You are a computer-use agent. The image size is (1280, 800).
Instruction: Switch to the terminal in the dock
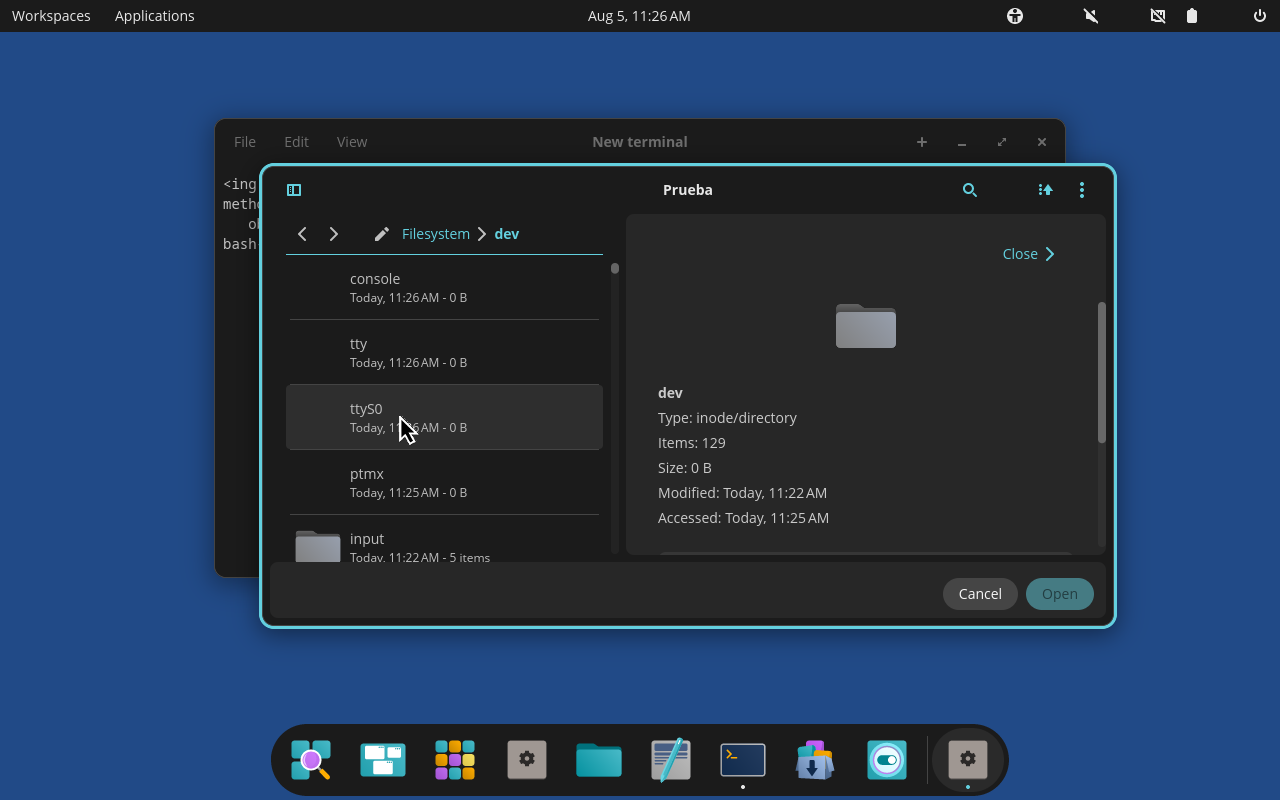point(743,760)
